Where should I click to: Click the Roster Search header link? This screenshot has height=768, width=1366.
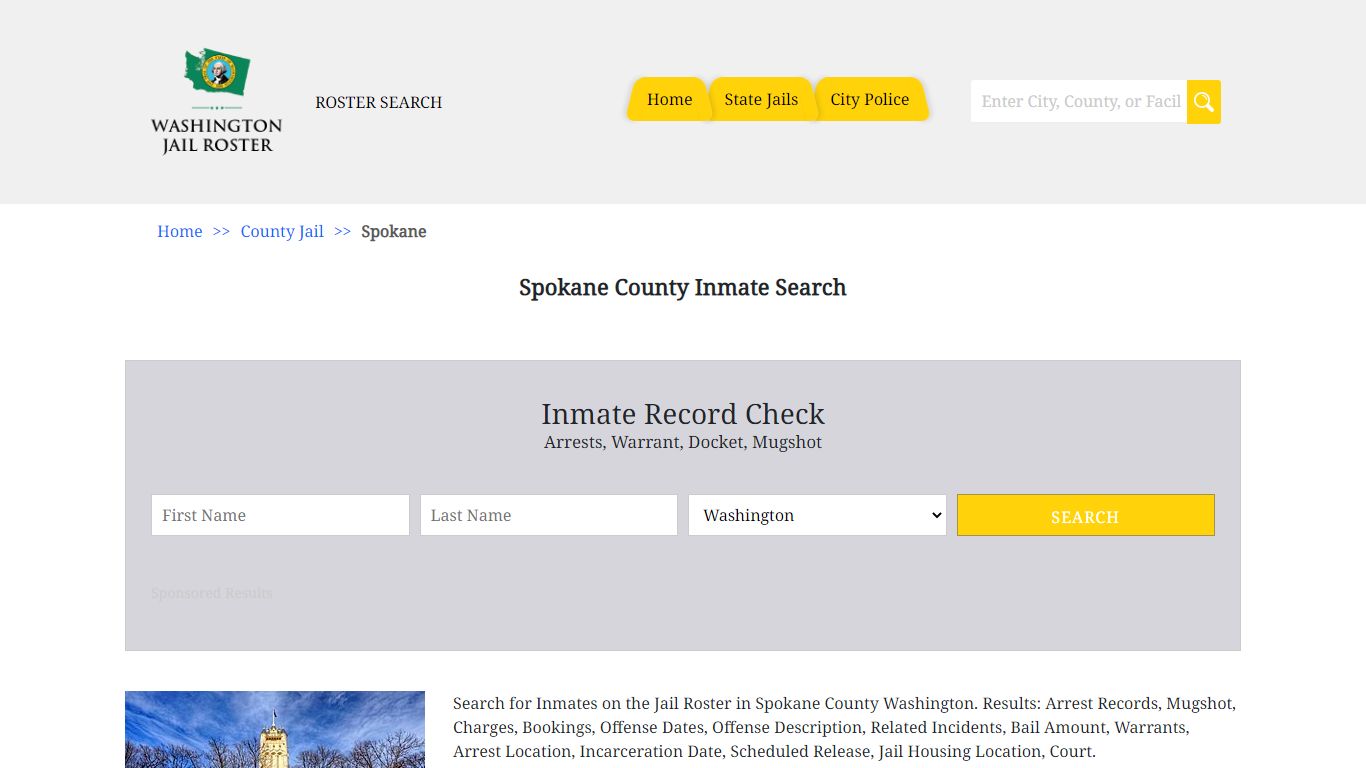tap(378, 102)
